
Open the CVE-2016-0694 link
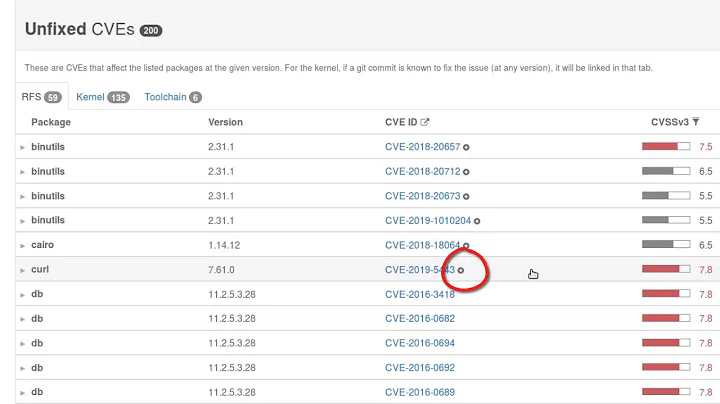coord(420,343)
